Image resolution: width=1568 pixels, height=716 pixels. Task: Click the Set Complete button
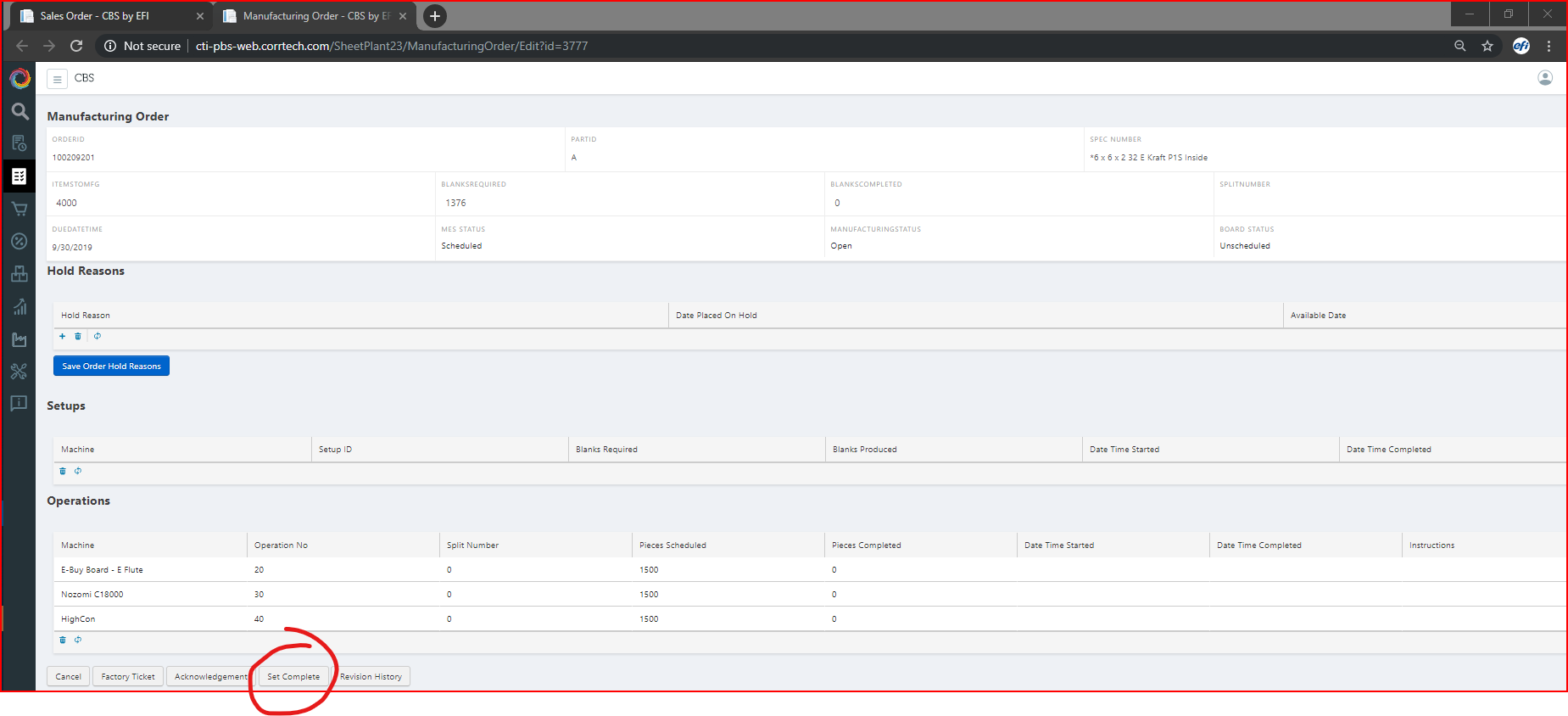point(293,676)
